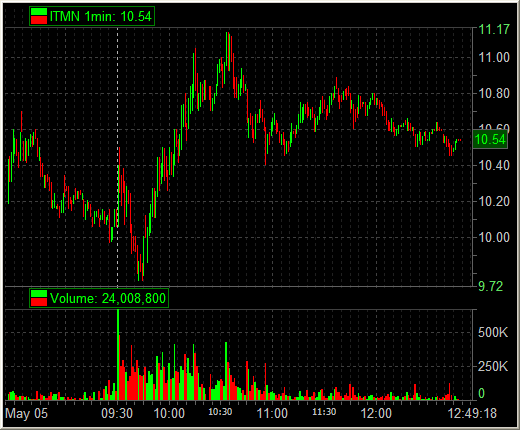Click the 500K volume axis label

pyautogui.click(x=493, y=332)
